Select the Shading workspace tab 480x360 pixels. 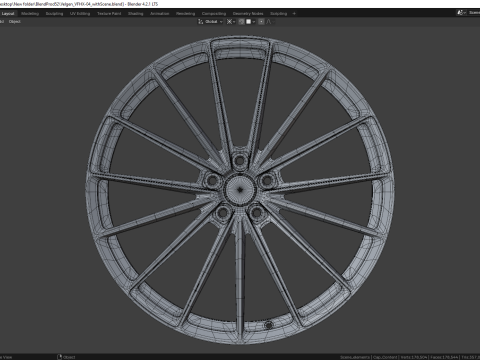(136, 14)
